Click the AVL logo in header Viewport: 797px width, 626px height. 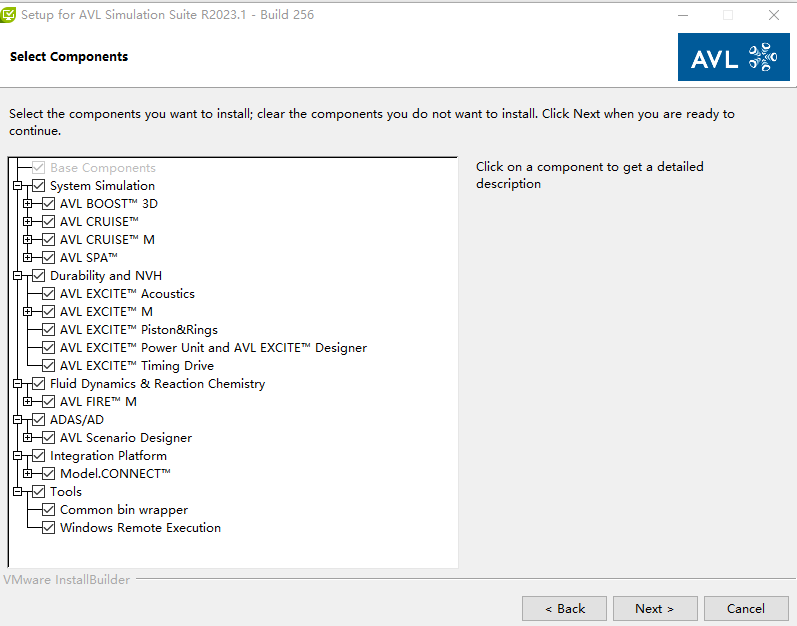tap(733, 57)
